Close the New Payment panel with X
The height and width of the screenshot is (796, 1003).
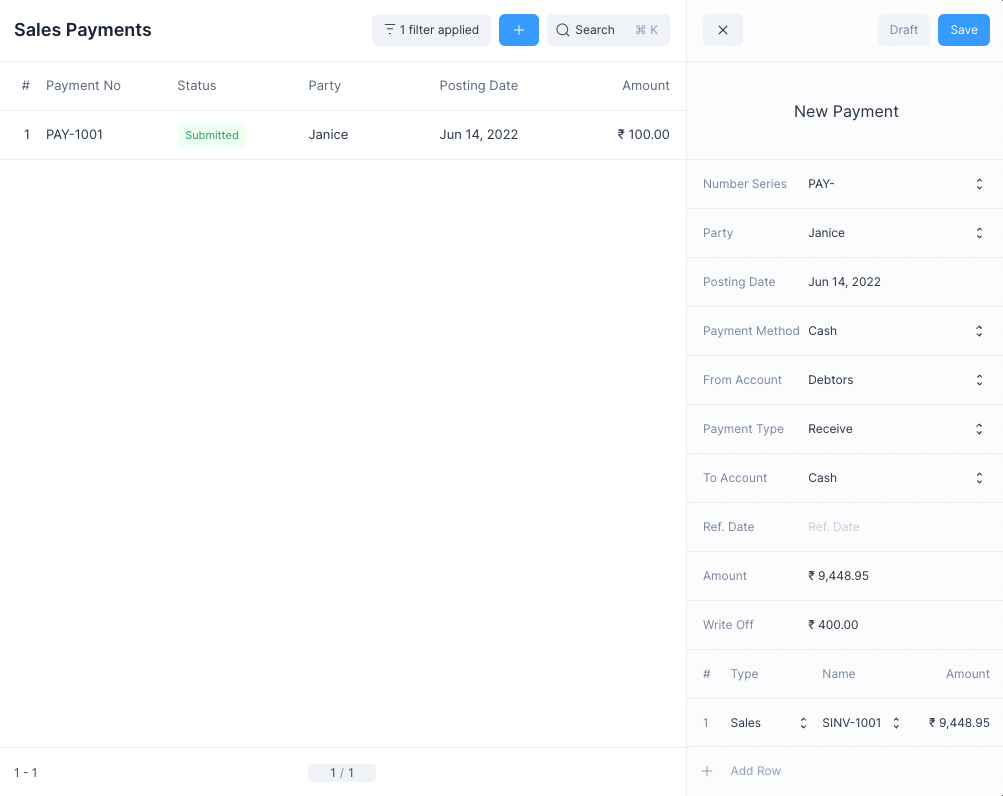tap(722, 30)
